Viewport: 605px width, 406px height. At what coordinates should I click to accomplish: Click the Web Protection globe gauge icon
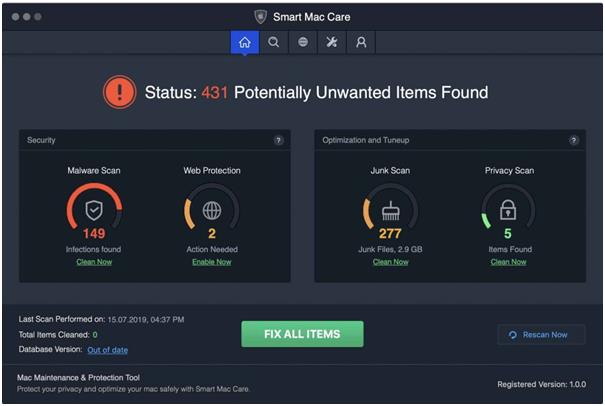[x=212, y=210]
